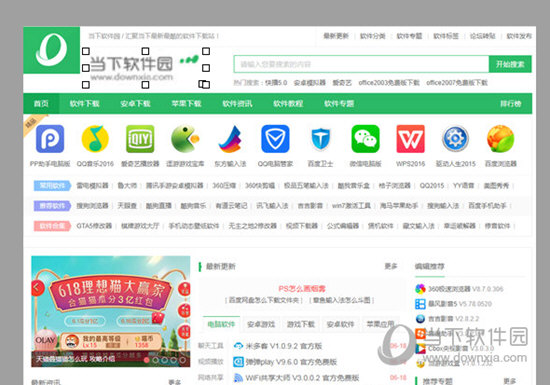This screenshot has width=550, height=385.
Task: Open the 排行榜 ranking link in nav bar
Action: (511, 103)
